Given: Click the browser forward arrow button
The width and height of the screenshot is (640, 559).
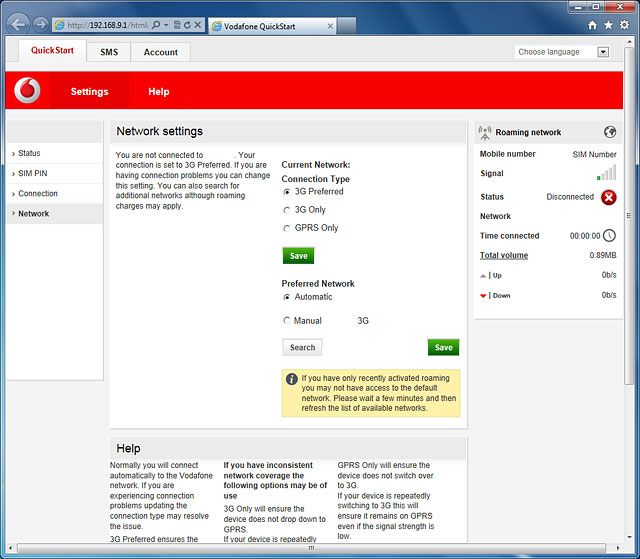Looking at the screenshot, I should [40, 24].
